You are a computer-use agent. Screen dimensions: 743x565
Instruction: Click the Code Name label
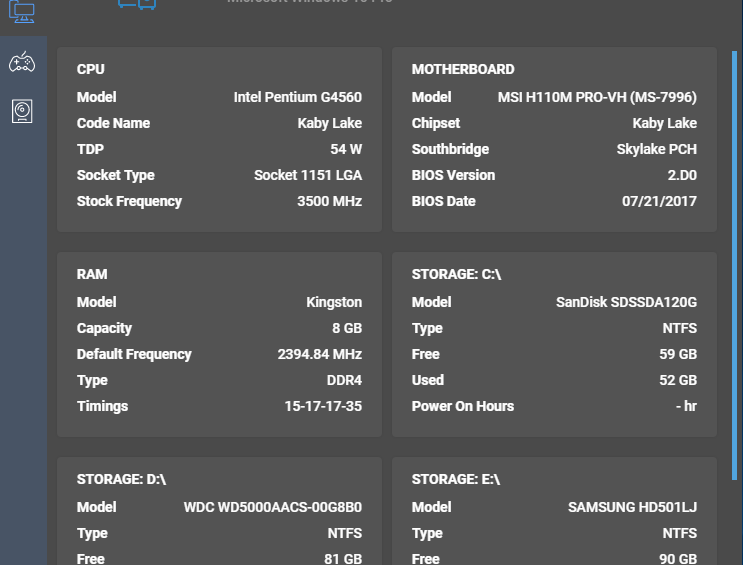pyautogui.click(x=113, y=123)
